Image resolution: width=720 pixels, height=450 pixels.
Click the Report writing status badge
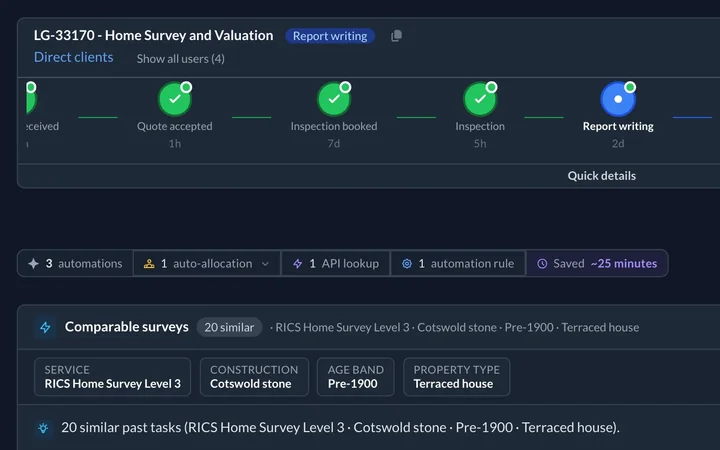[330, 36]
